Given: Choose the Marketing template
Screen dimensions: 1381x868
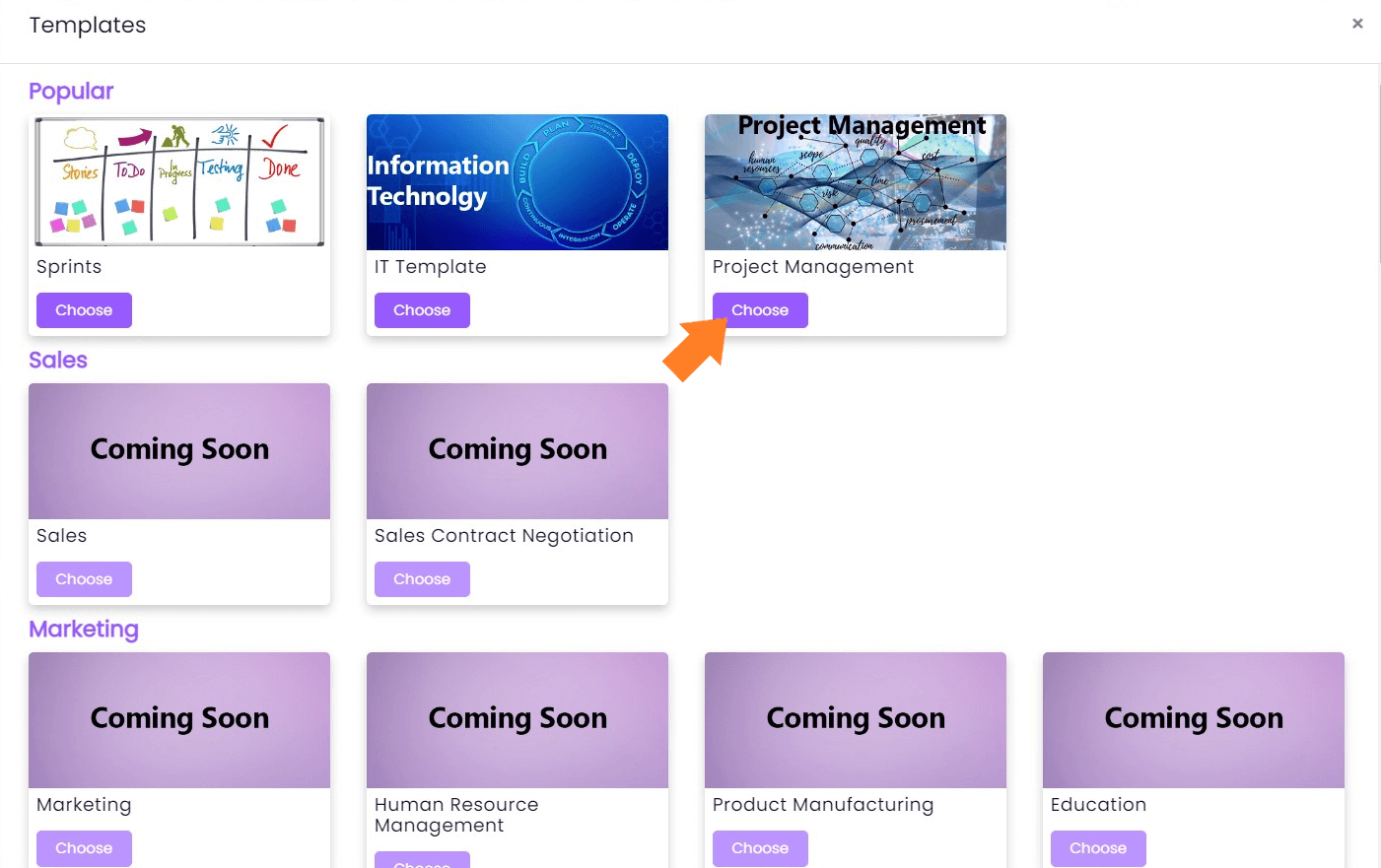Looking at the screenshot, I should [84, 848].
